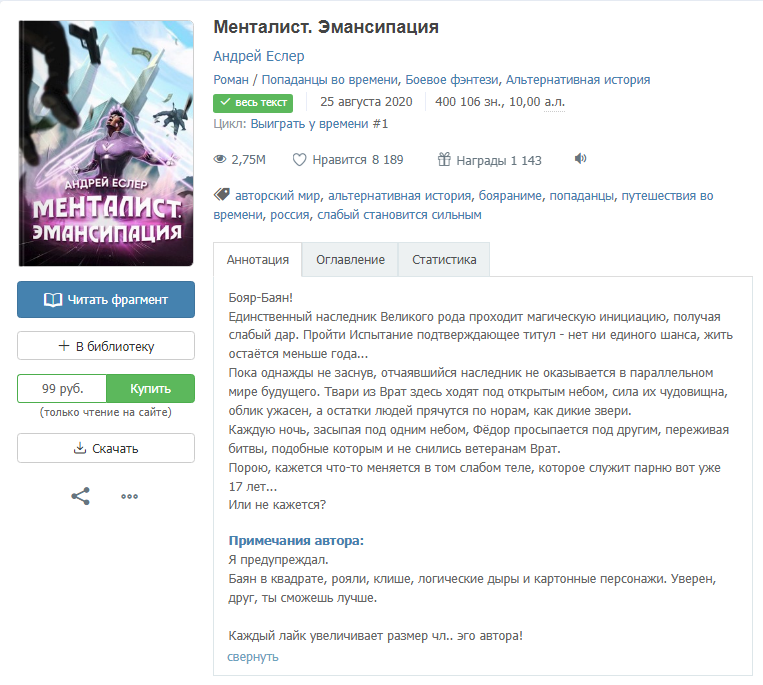Click the audio speaker icon

[x=581, y=159]
